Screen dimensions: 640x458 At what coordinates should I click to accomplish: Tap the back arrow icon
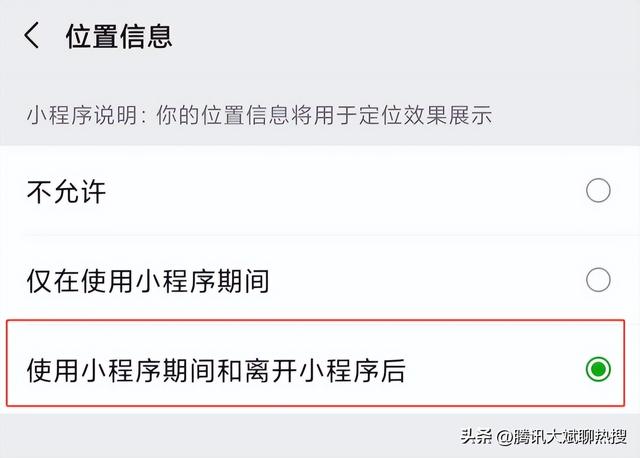pos(32,37)
